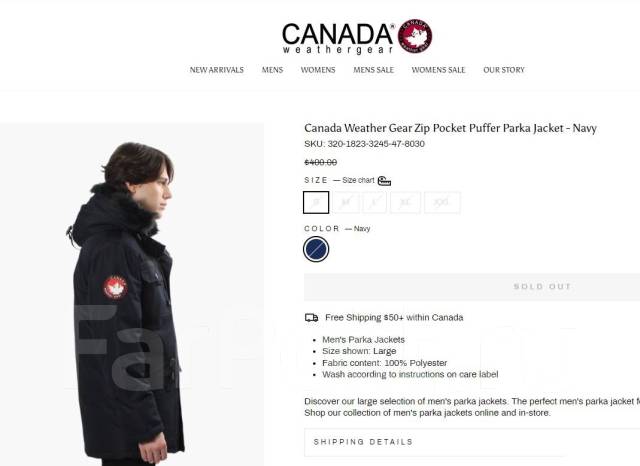This screenshot has height=466, width=640.
Task: Click the Canada Weather Gear logo
Action: tap(357, 37)
